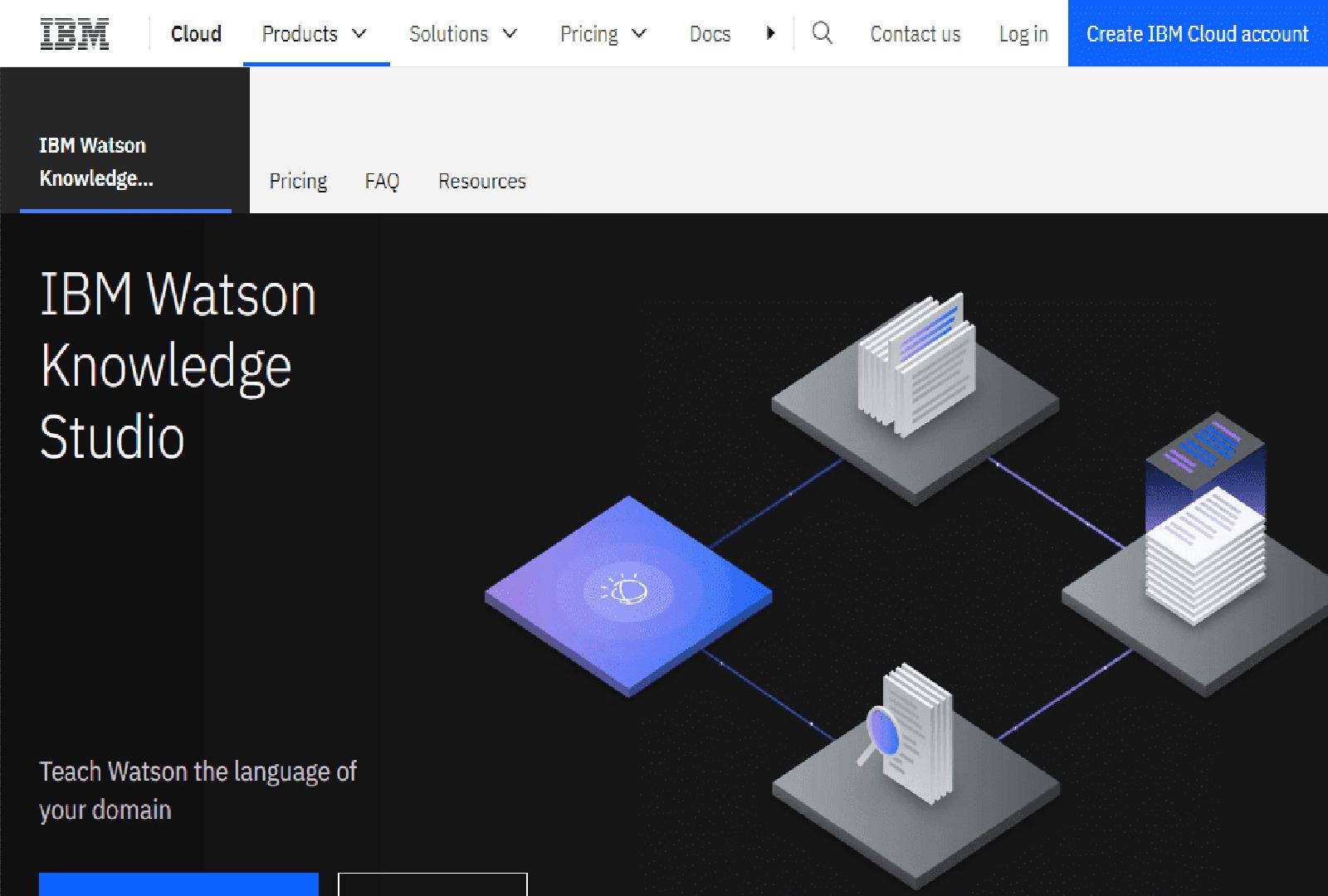Open the Pricing dropdown in the top navigation

603,34
